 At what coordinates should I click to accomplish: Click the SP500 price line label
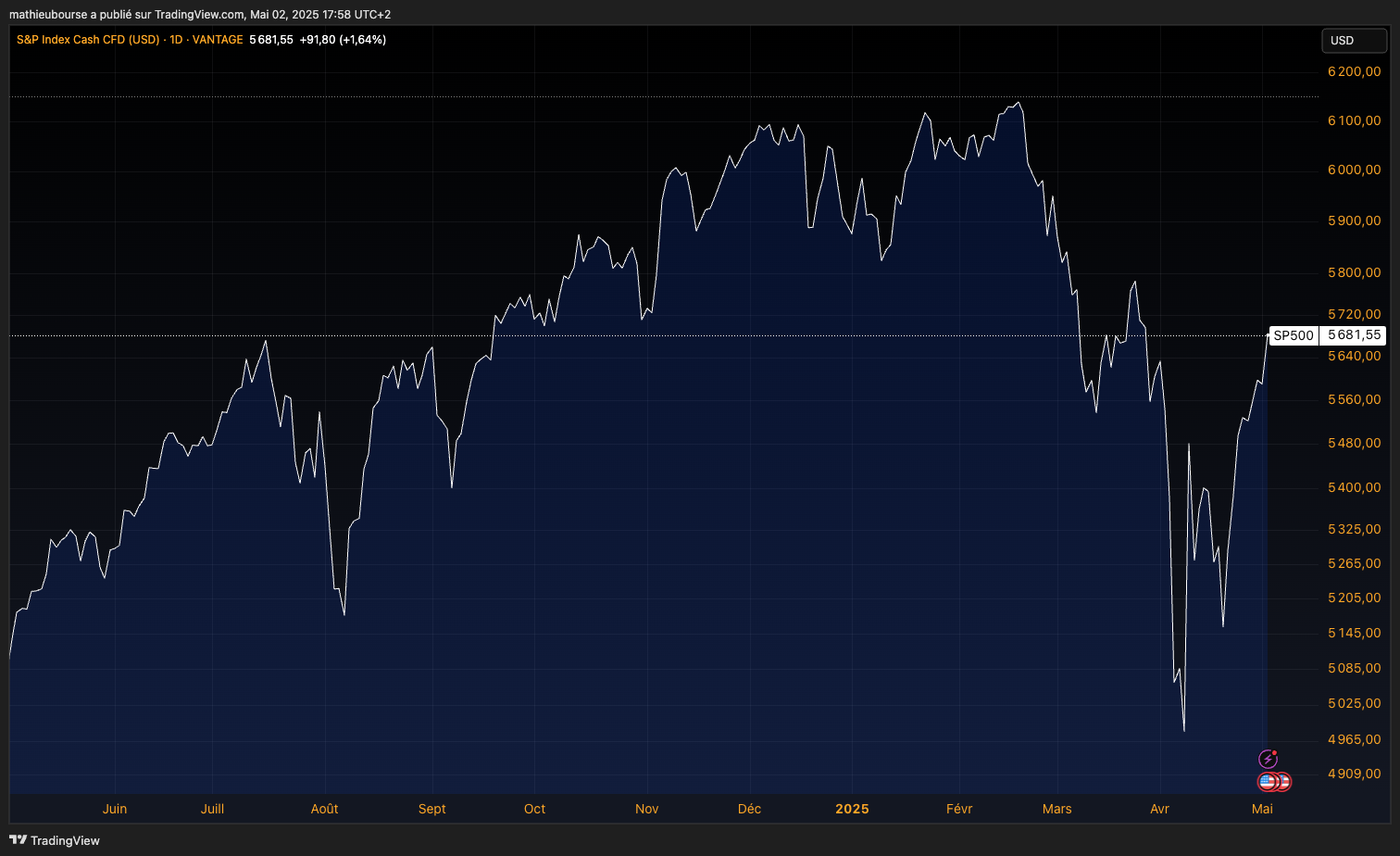pos(1293,335)
